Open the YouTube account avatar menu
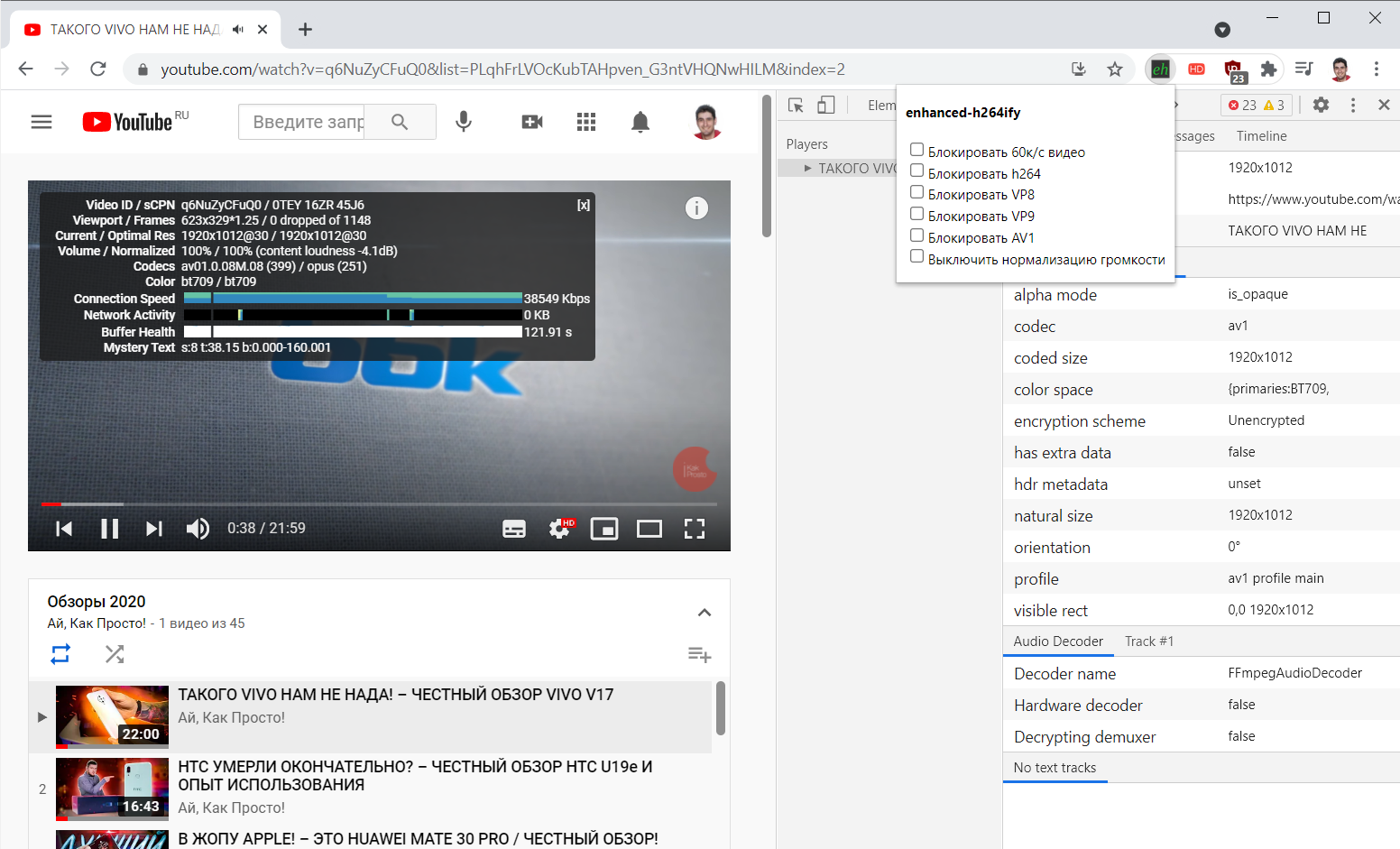Image resolution: width=1400 pixels, height=849 pixels. pyautogui.click(x=706, y=122)
